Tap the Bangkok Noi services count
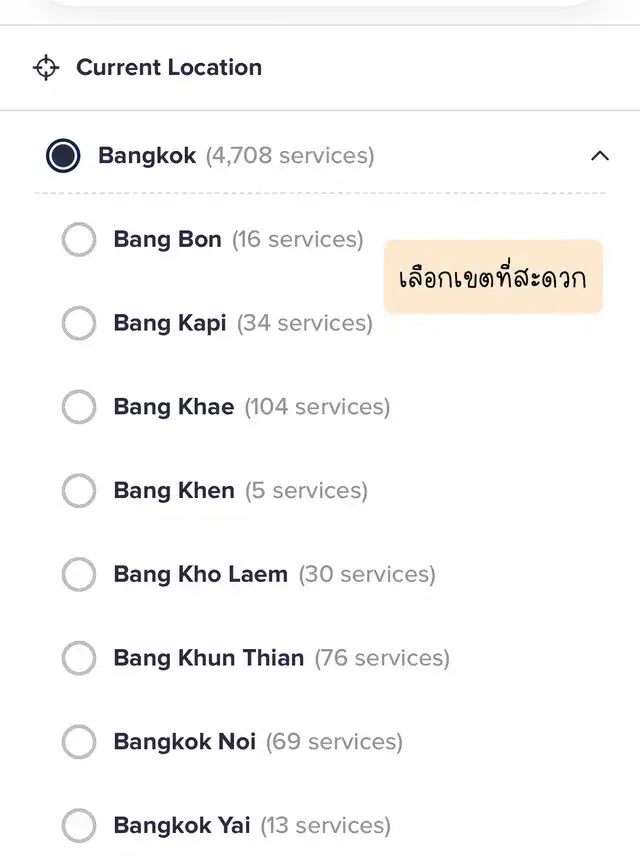This screenshot has width=640, height=856. pos(334,742)
